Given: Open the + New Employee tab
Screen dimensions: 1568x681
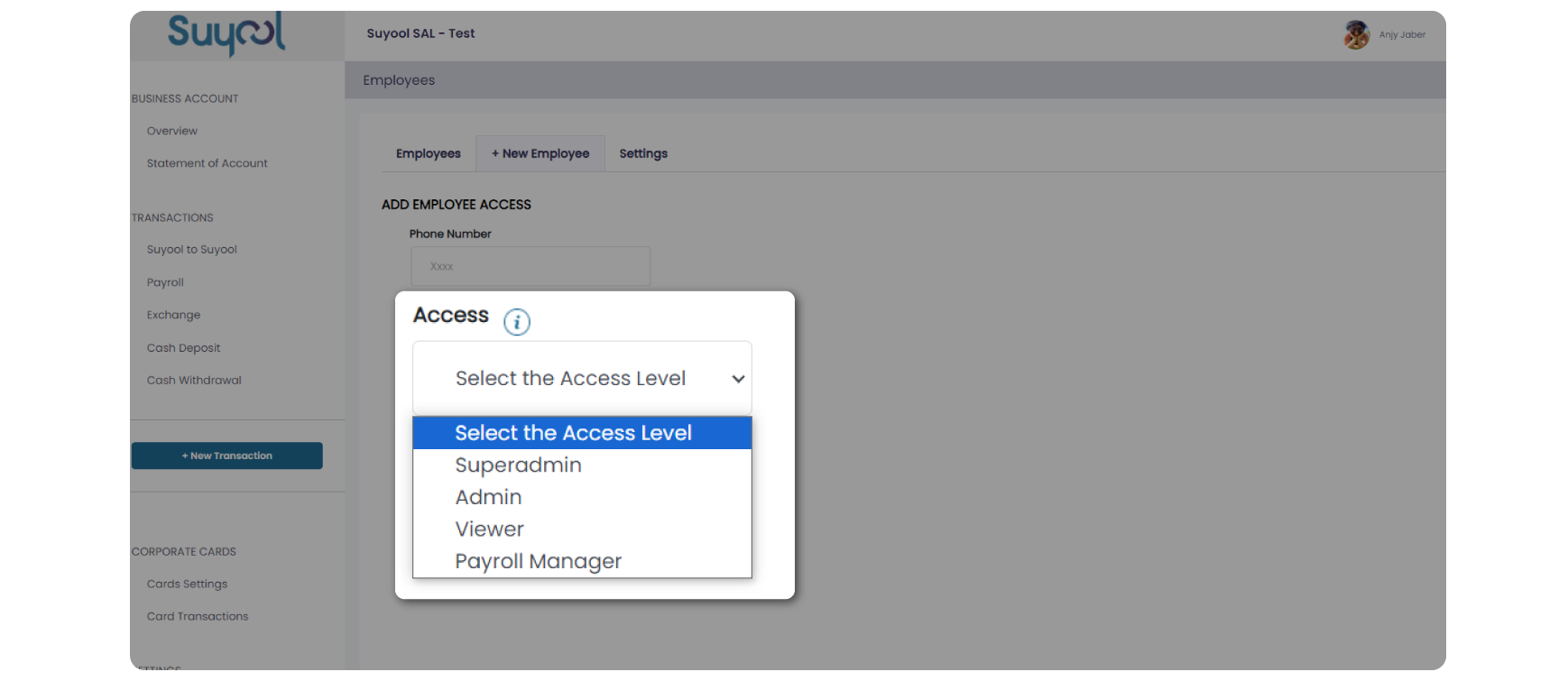Looking at the screenshot, I should coord(540,153).
